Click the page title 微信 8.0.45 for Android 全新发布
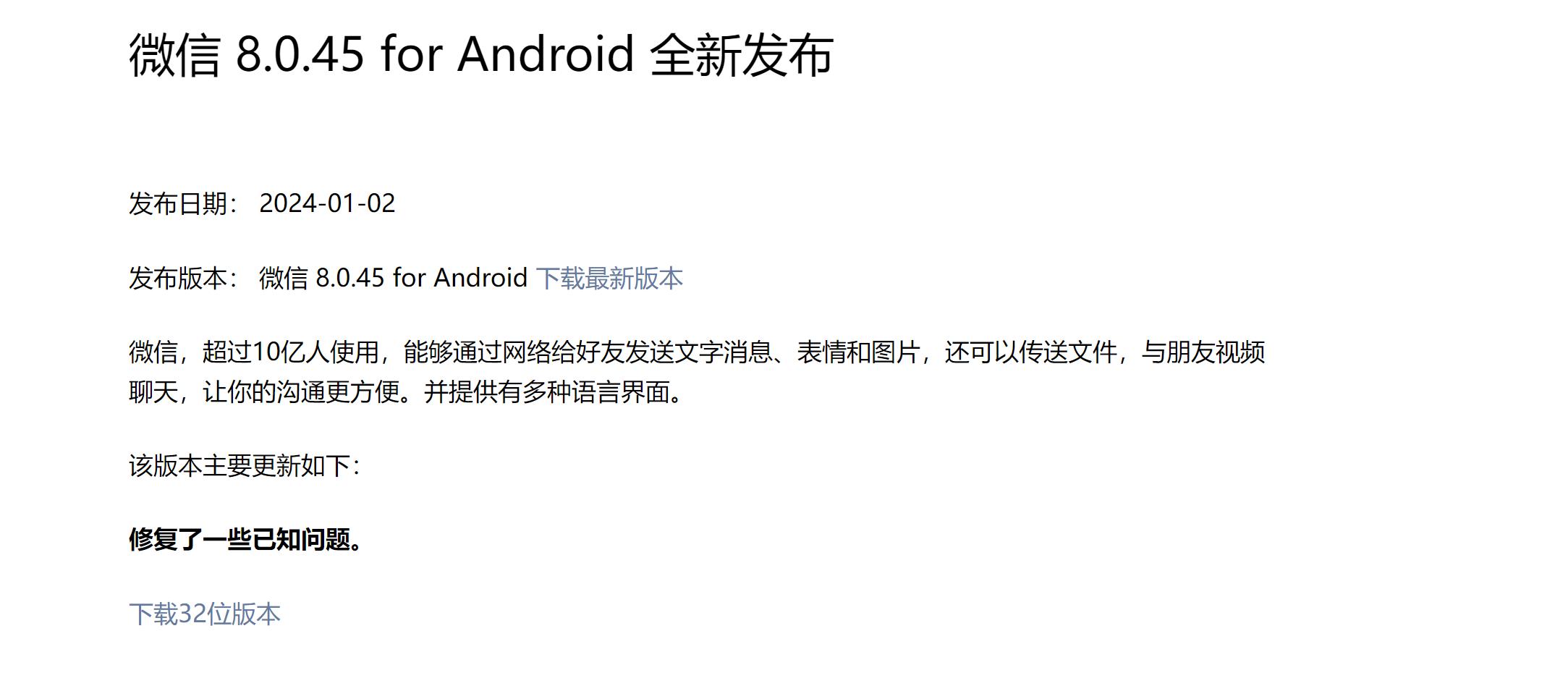 click(x=481, y=55)
